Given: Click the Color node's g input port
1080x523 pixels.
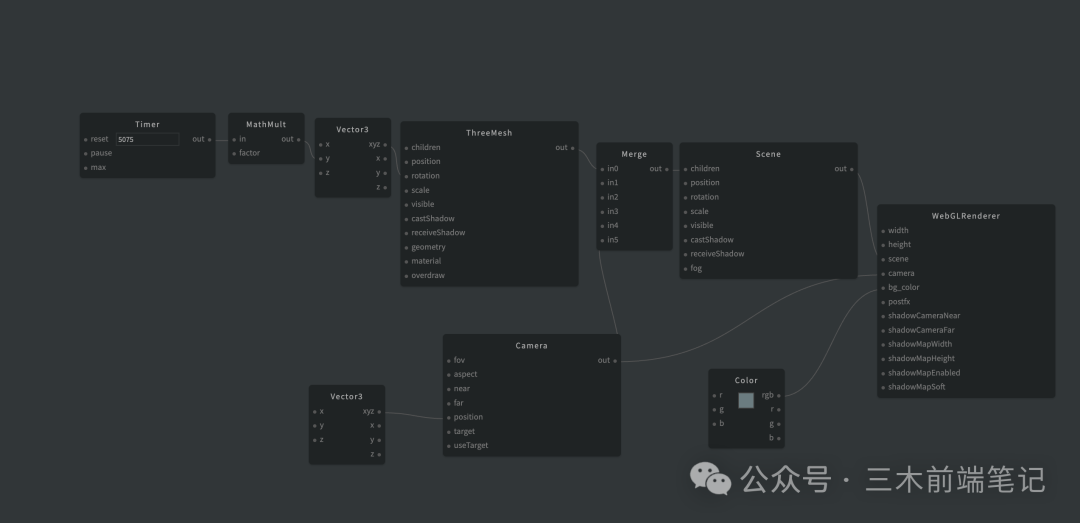Looking at the screenshot, I should click(x=714, y=410).
